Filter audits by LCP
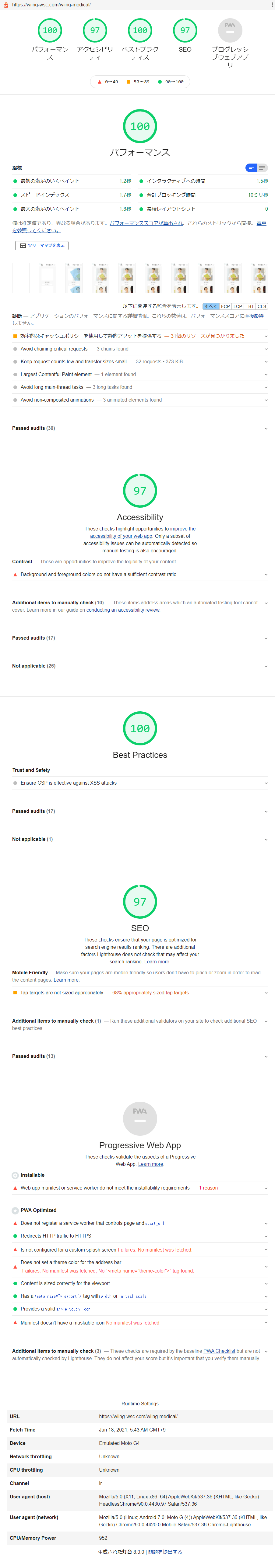275x1568 pixels. point(238,307)
